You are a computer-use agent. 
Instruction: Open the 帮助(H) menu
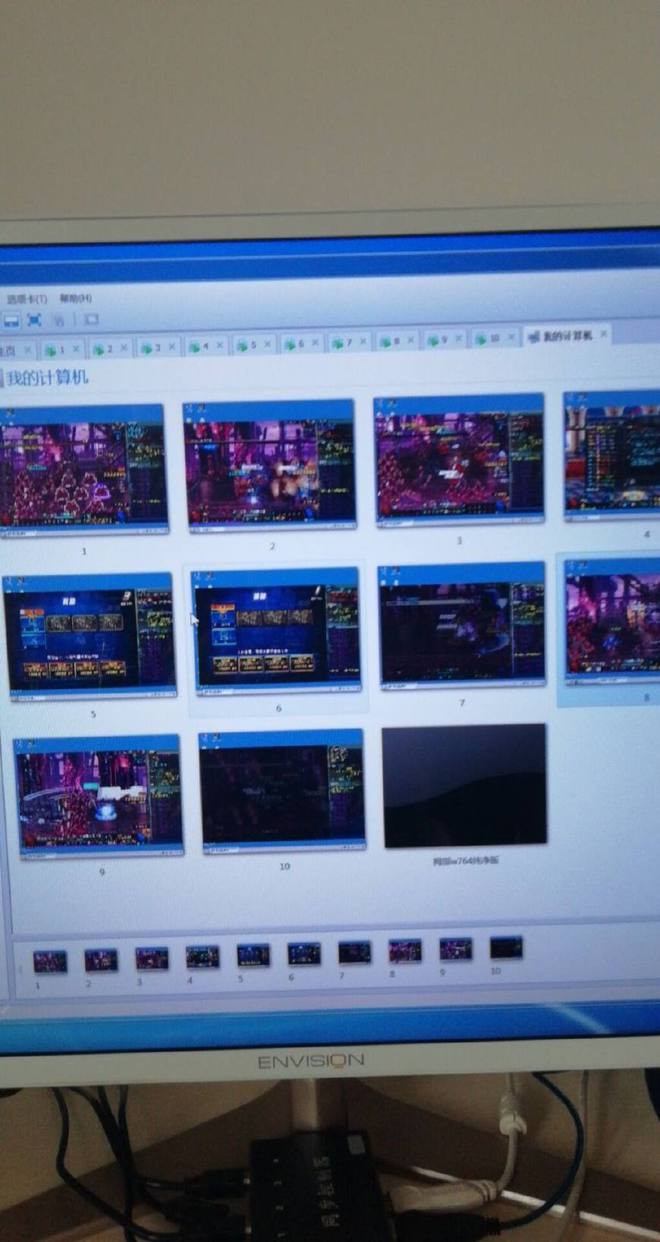click(x=76, y=298)
